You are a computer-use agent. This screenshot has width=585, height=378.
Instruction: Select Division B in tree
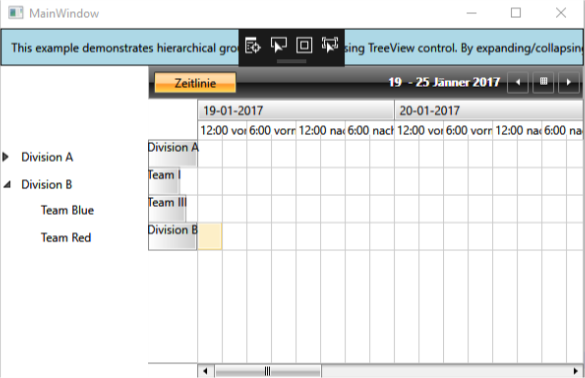pos(47,184)
